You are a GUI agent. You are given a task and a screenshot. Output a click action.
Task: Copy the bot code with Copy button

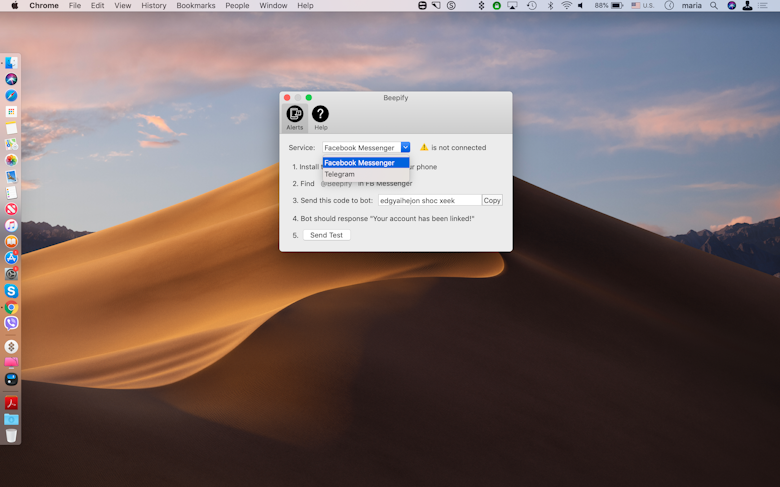point(492,200)
